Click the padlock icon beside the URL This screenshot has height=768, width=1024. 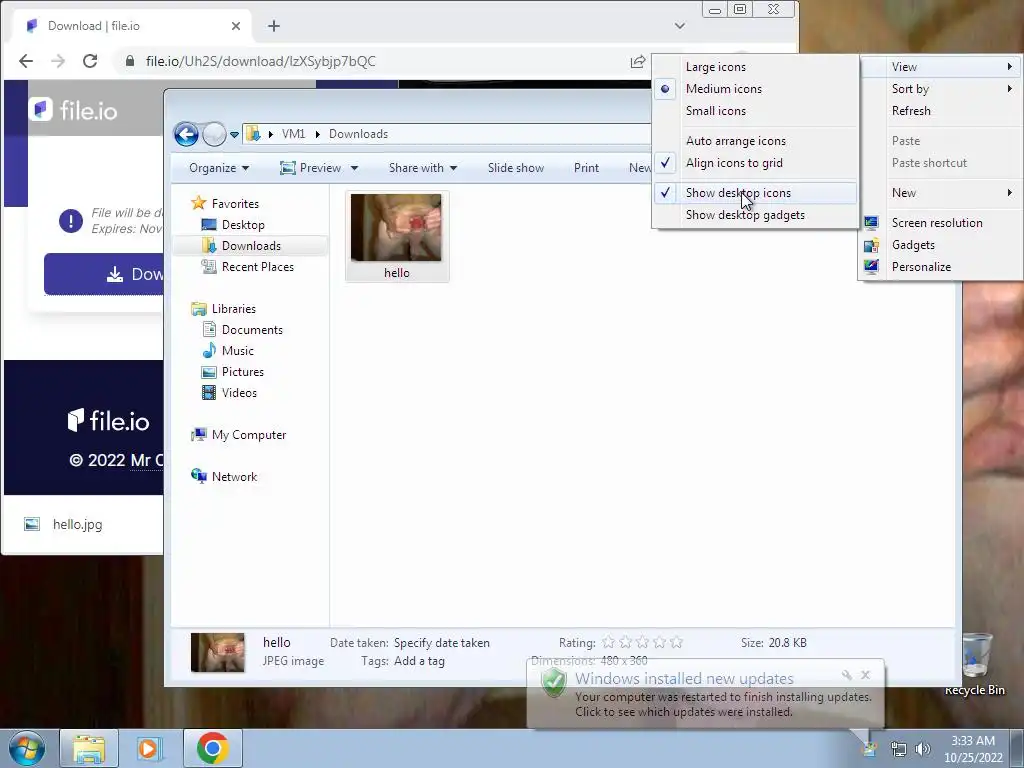(x=130, y=61)
